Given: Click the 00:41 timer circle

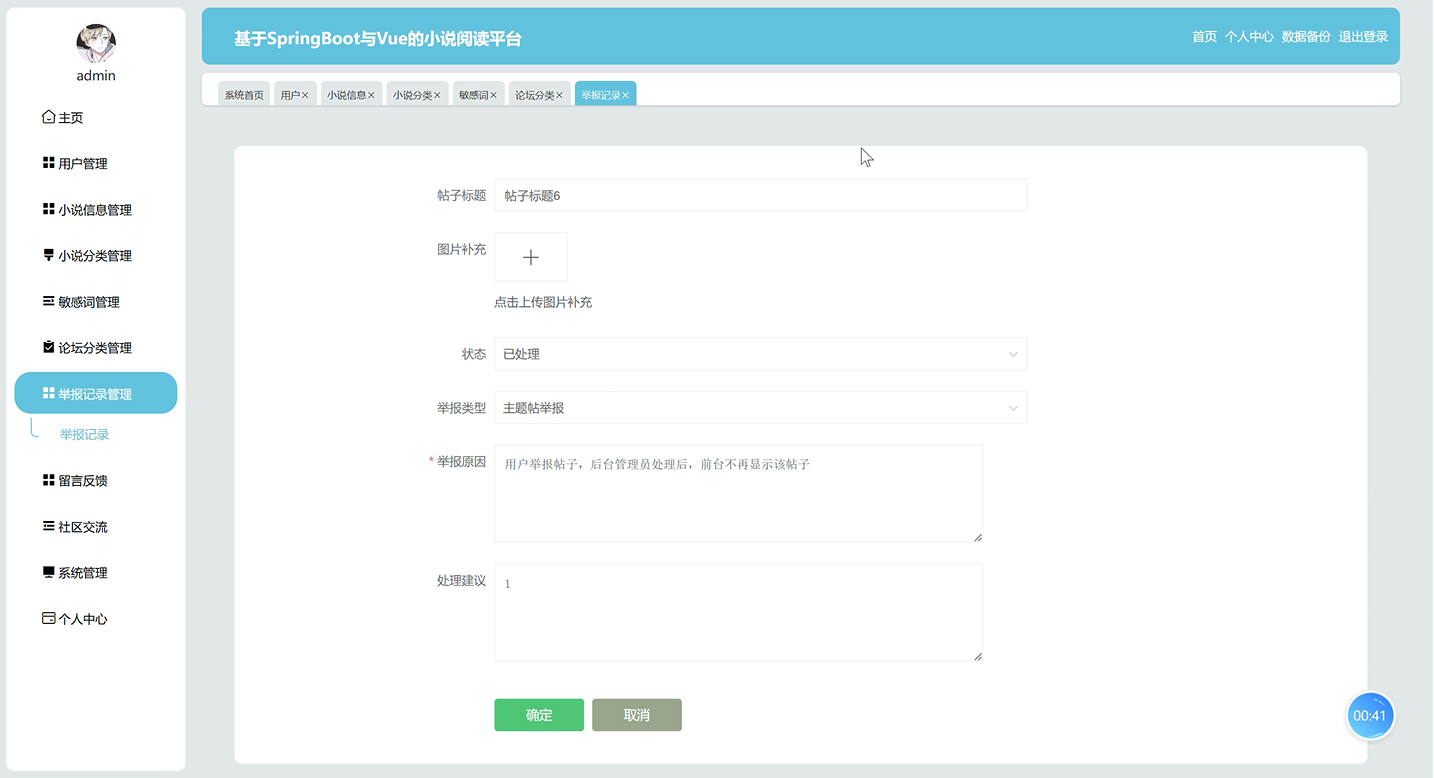Looking at the screenshot, I should [1370, 715].
